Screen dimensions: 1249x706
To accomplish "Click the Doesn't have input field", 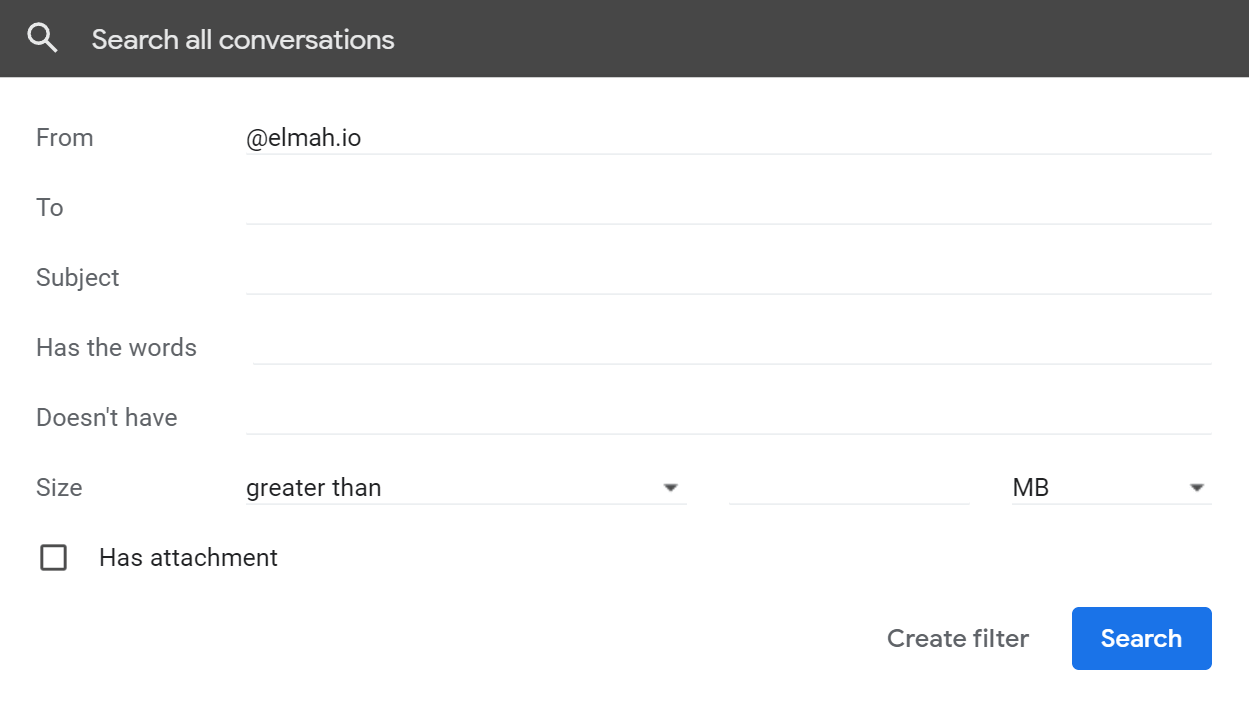I will click(x=728, y=417).
